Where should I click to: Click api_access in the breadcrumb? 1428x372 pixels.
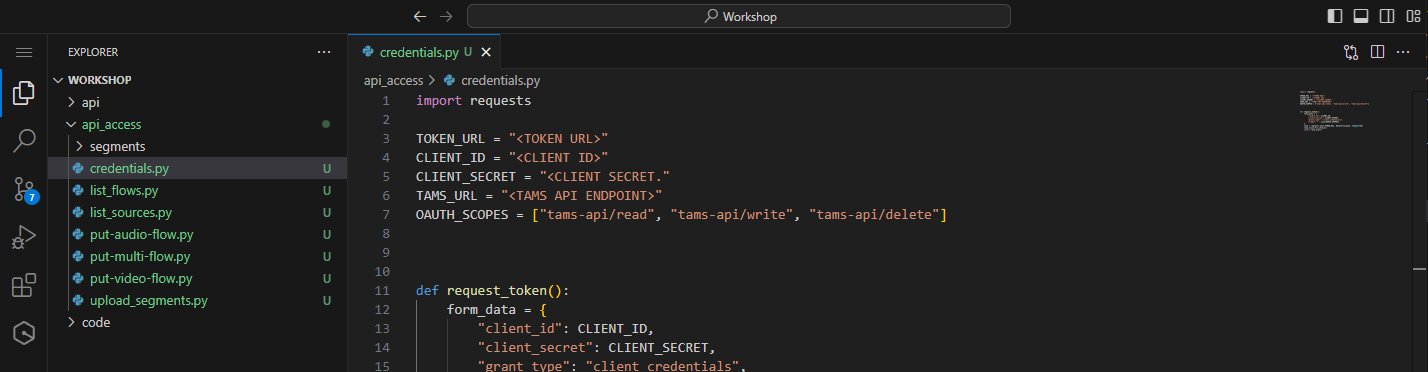pyautogui.click(x=393, y=80)
